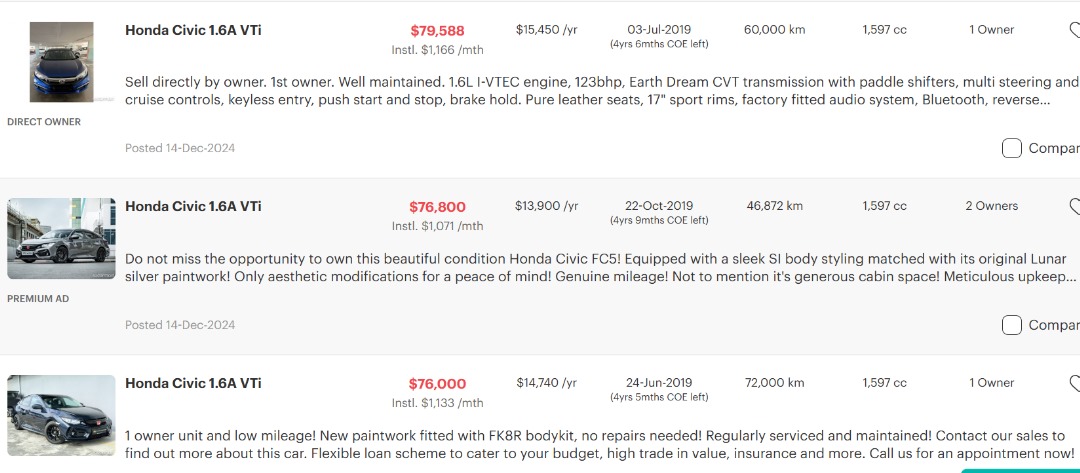The image size is (1080, 473).
Task: Click the $76,800 price
Action: coord(437,207)
